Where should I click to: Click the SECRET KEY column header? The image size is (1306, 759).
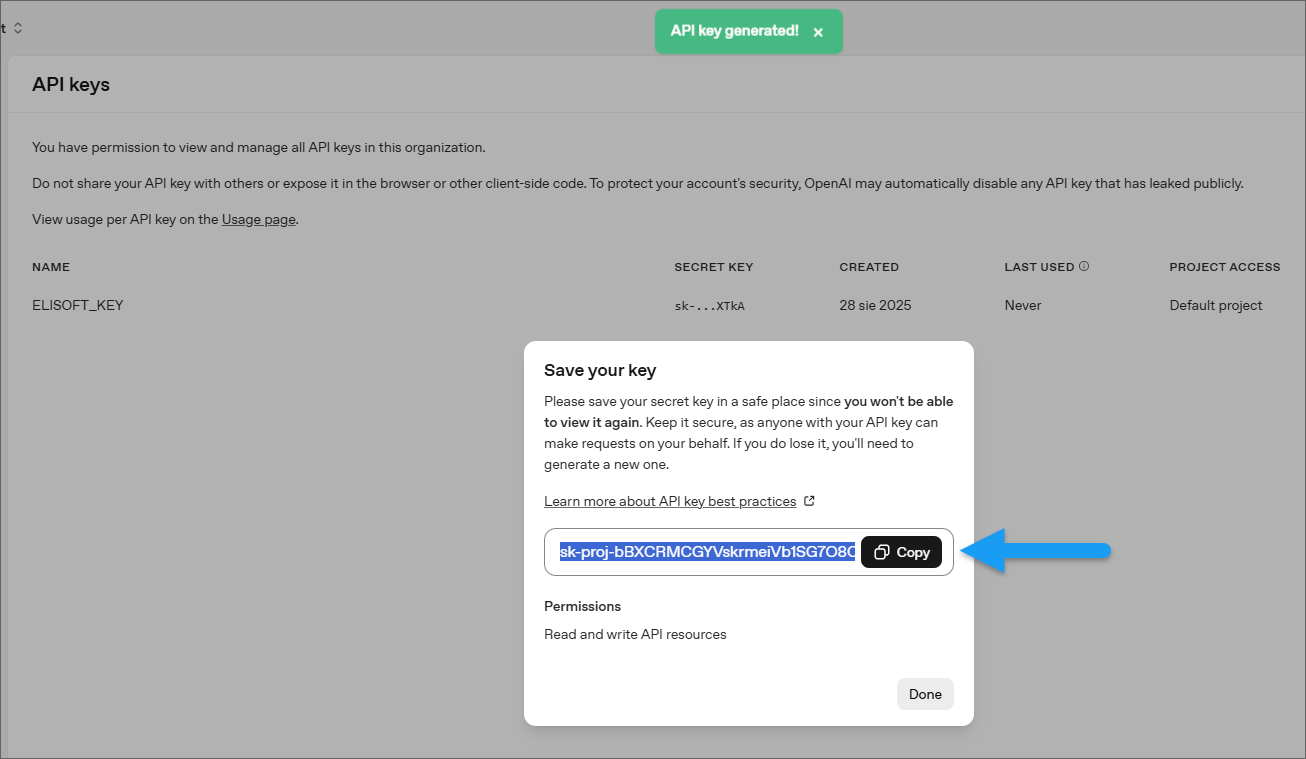coord(713,267)
